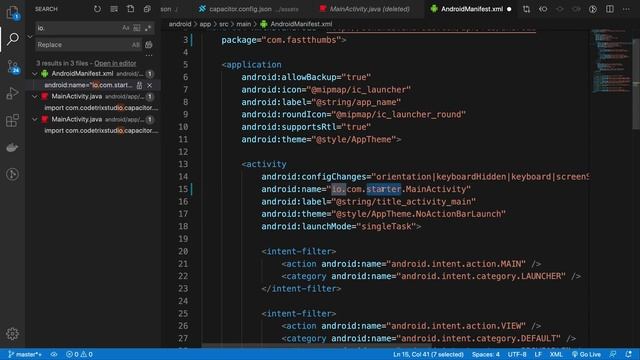Open the Manage gear menu

(x=13, y=334)
